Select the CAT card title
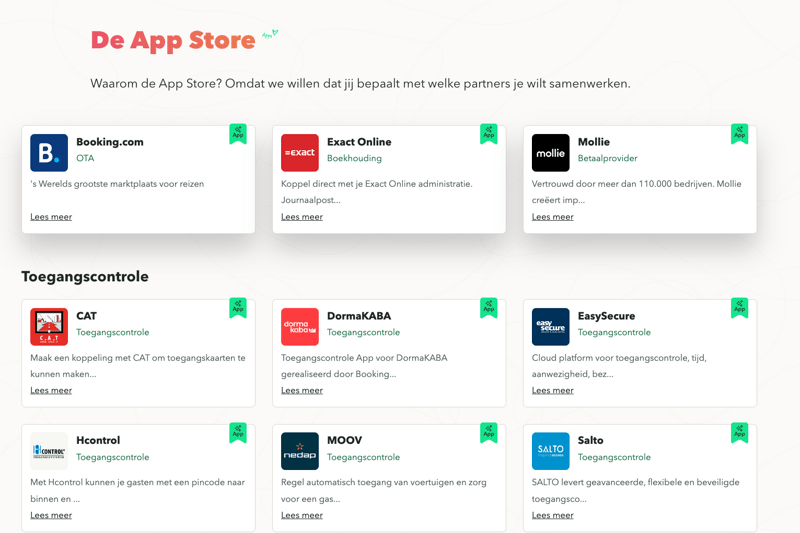 (86, 316)
